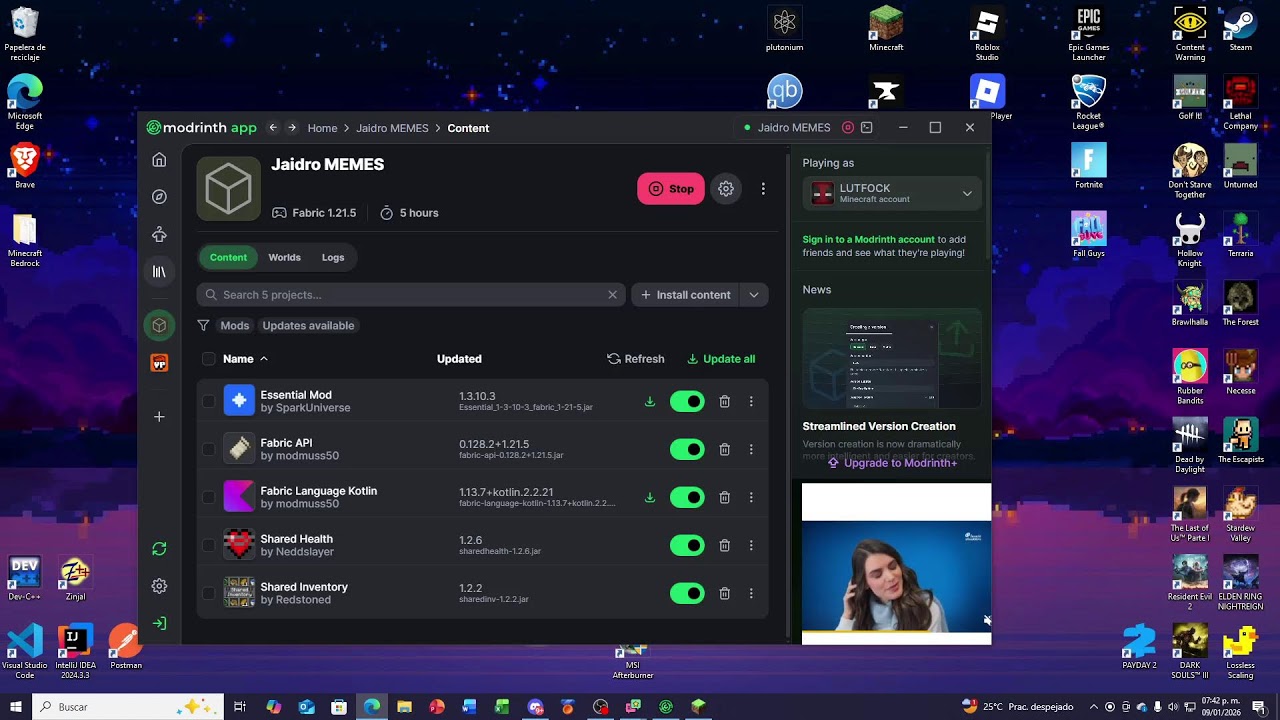
Task: Stop the running instance
Action: [x=671, y=188]
